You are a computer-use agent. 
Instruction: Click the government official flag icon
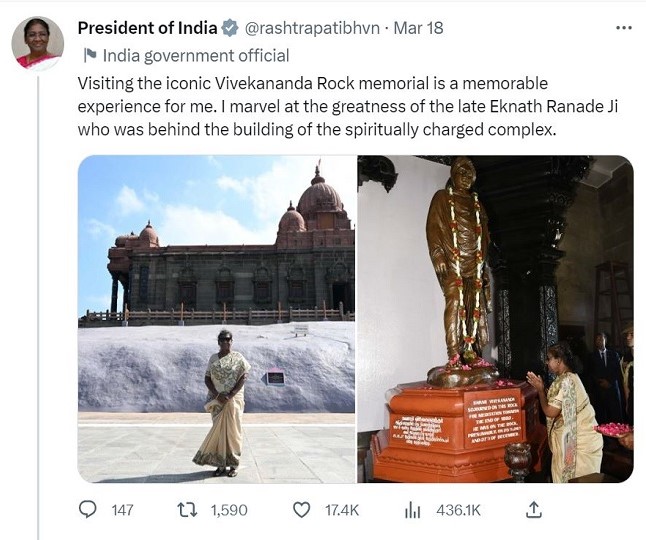pyautogui.click(x=89, y=56)
